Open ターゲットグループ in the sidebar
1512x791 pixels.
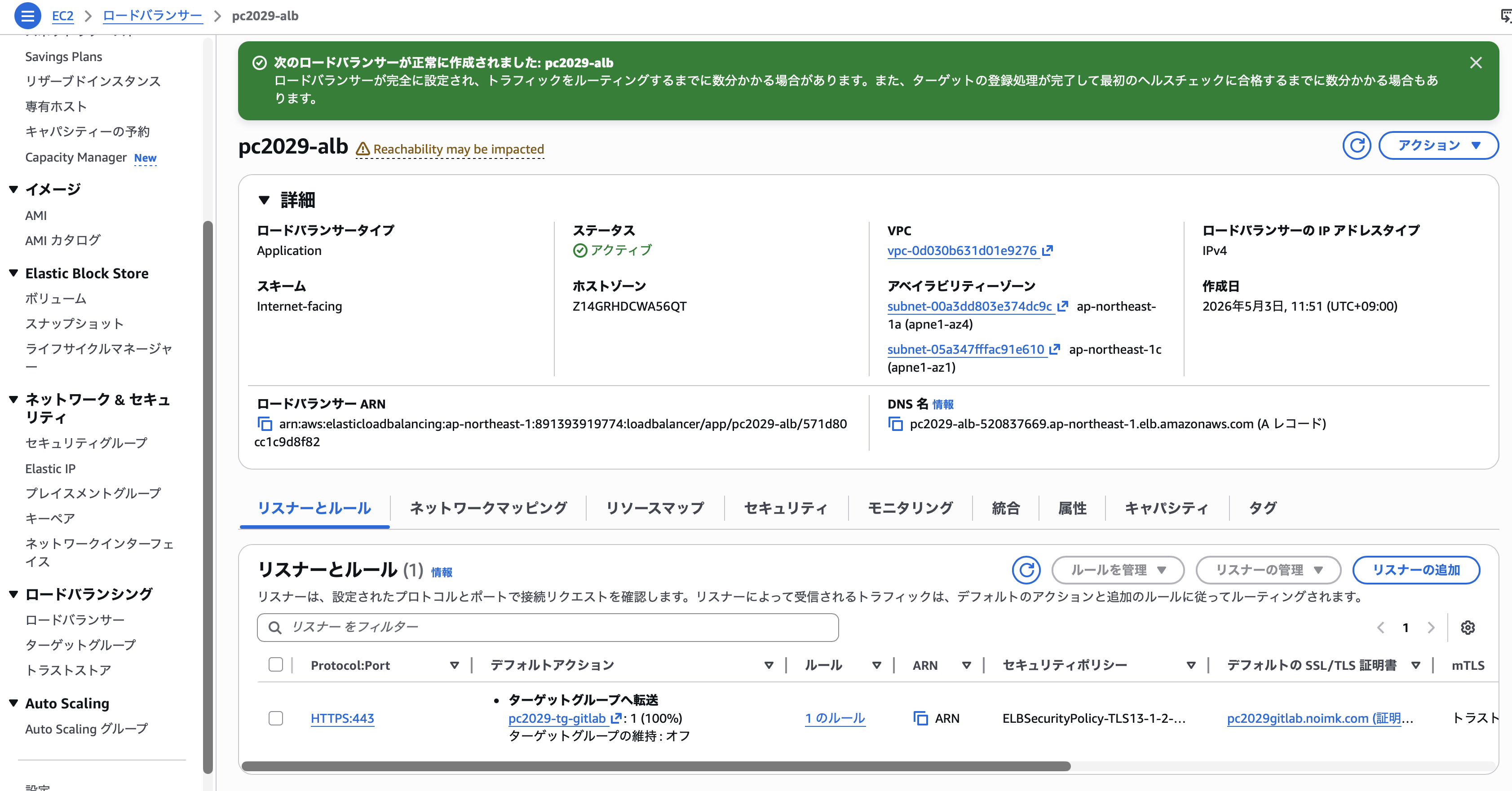pos(80,645)
